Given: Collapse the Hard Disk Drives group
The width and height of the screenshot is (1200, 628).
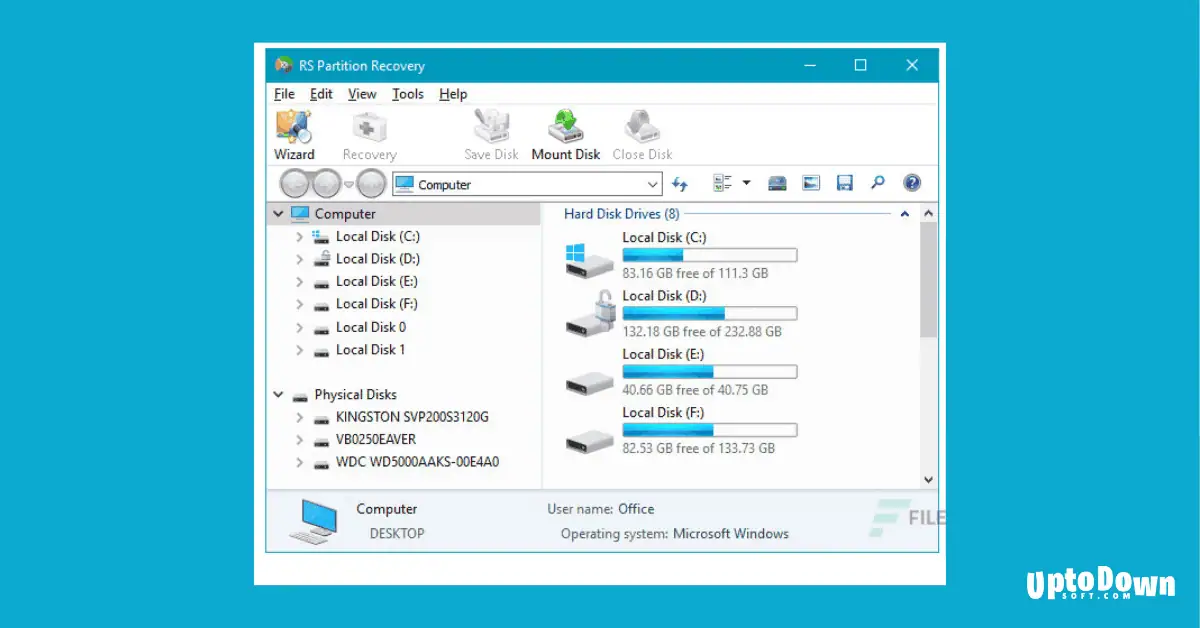Looking at the screenshot, I should click(x=904, y=213).
